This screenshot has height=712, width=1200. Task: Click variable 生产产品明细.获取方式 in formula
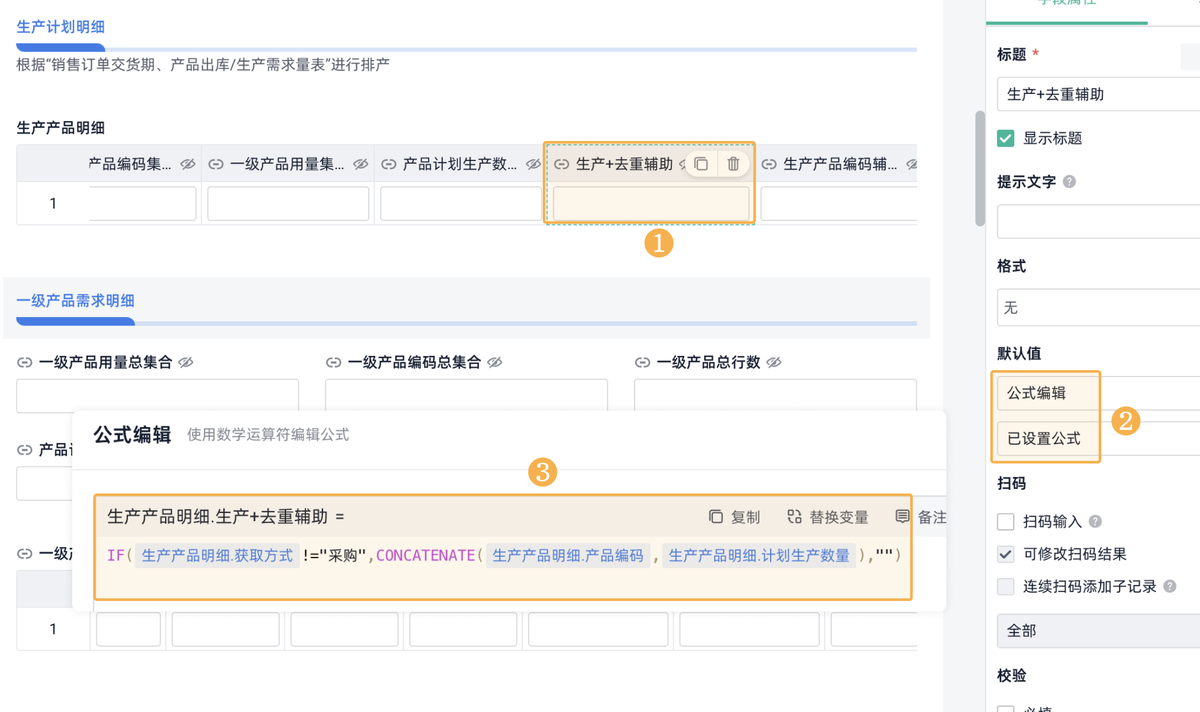point(217,555)
